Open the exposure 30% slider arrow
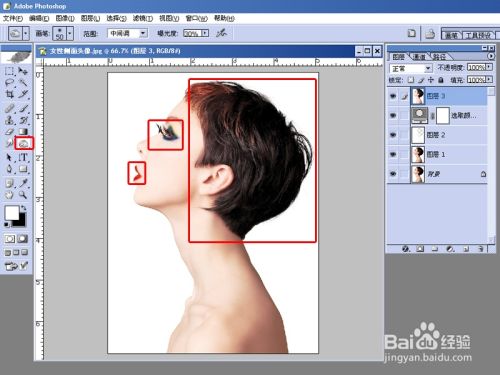This screenshot has width=500, height=375. 205,33
